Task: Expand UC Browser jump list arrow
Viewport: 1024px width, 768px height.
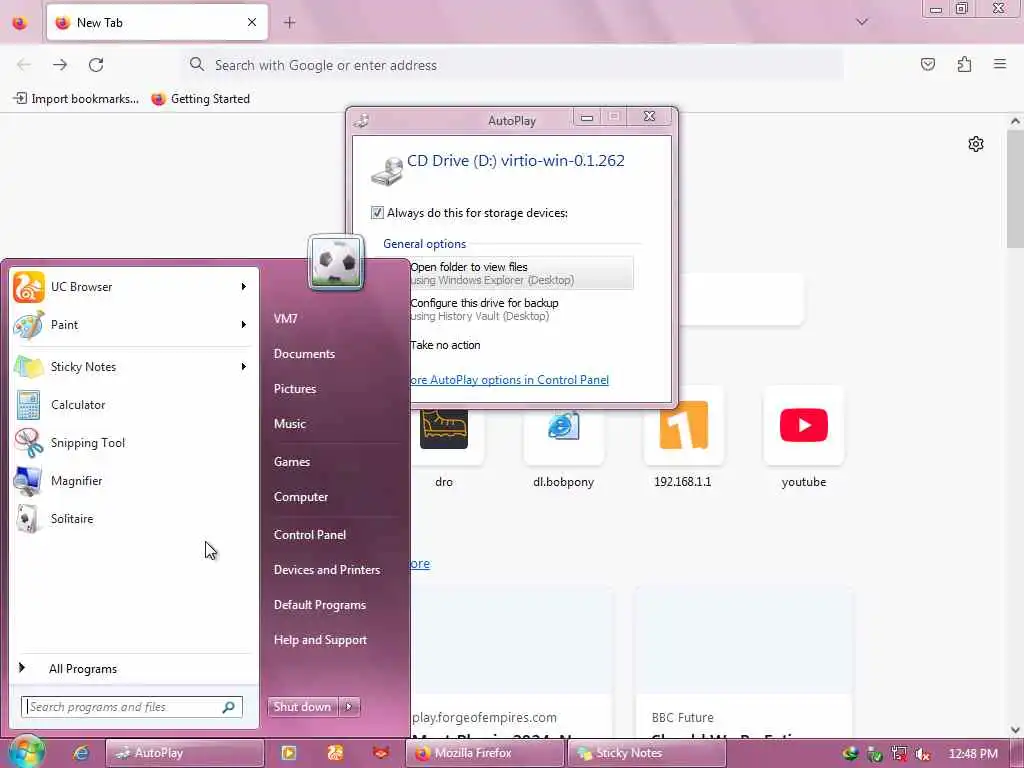Action: point(244,287)
